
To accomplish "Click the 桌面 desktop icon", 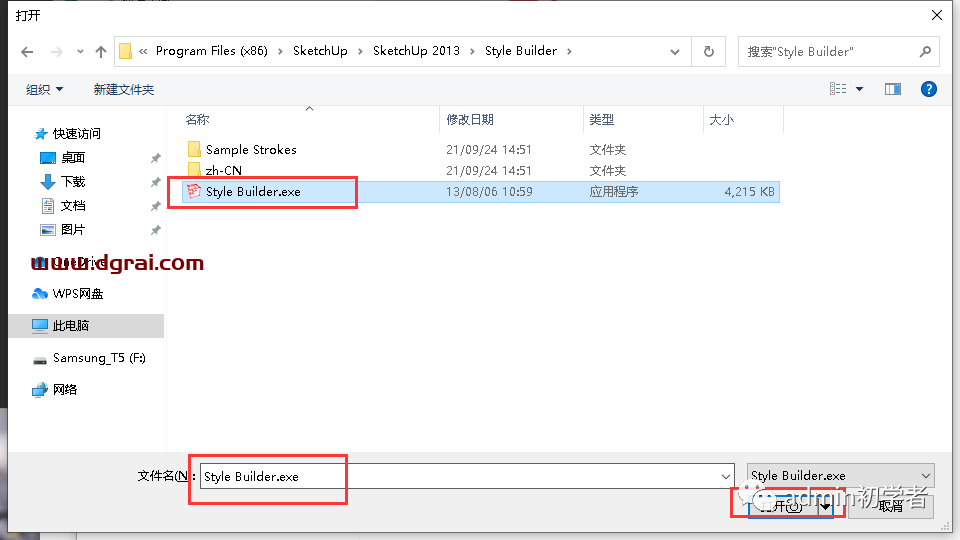I will [x=48, y=158].
